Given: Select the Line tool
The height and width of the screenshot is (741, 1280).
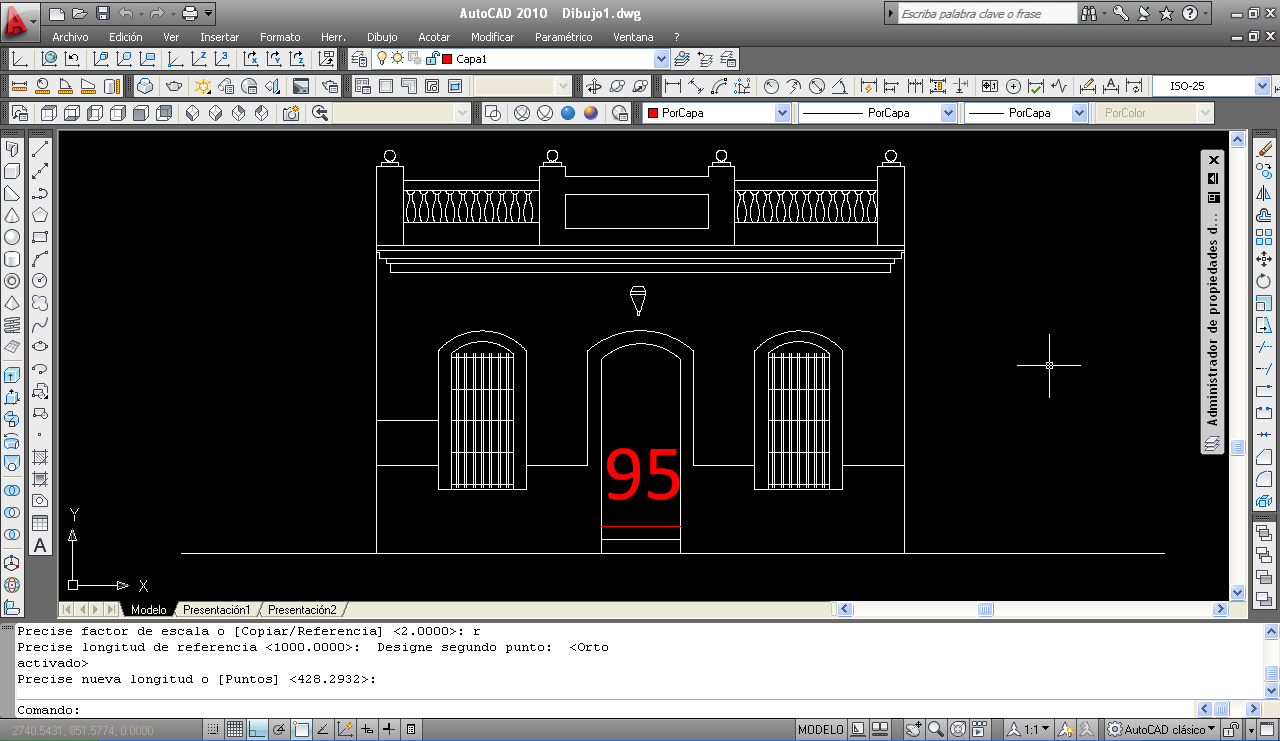Looking at the screenshot, I should 42,150.
